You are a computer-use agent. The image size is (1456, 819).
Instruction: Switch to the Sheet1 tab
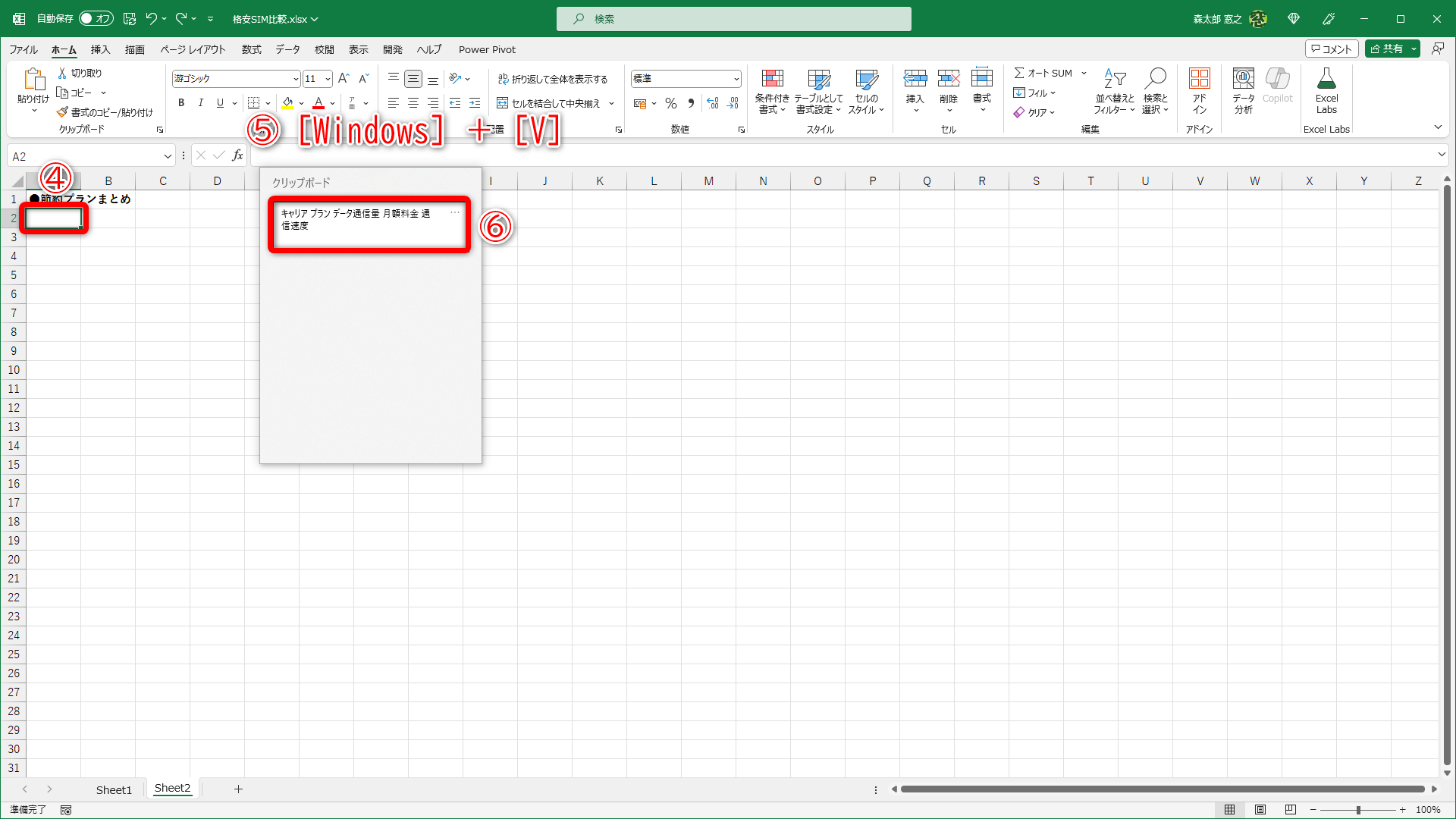pyautogui.click(x=114, y=789)
